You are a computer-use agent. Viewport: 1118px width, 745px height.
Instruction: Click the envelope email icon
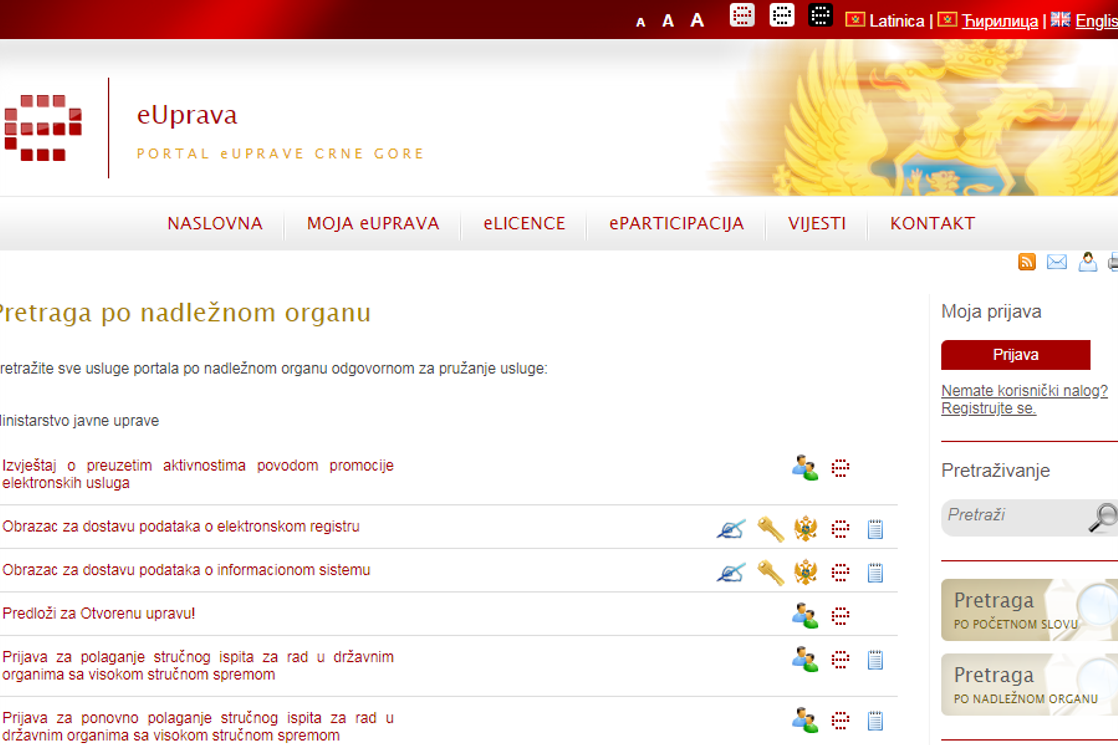coord(1056,262)
